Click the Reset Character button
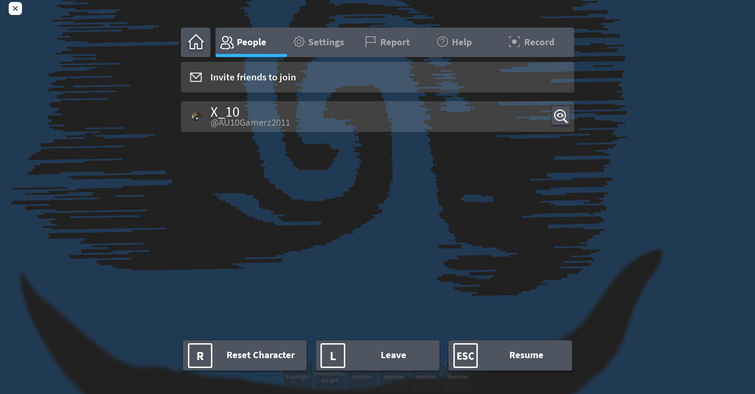This screenshot has height=394, width=755. tap(245, 355)
